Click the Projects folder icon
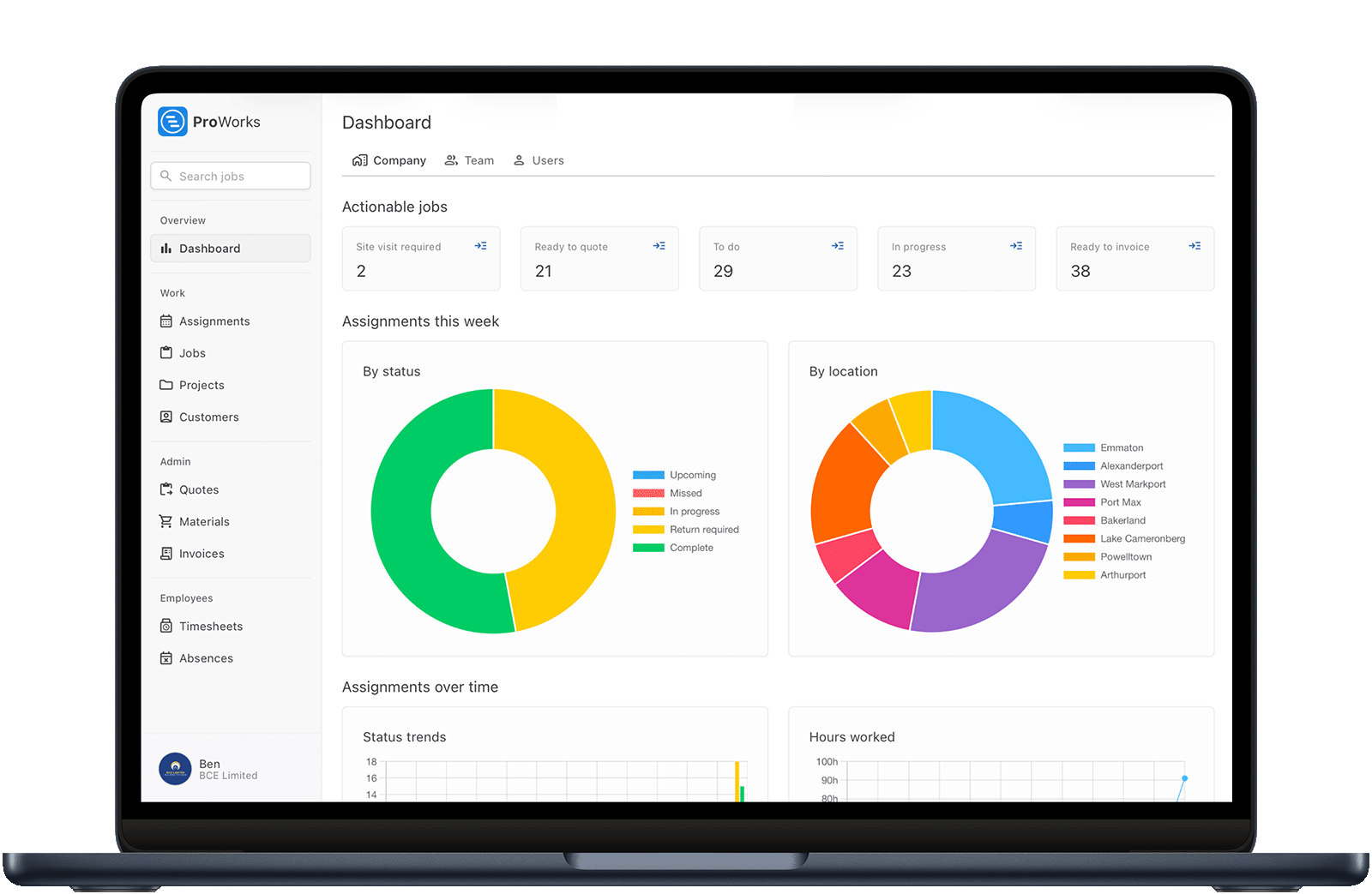The image size is (1372, 894). [x=166, y=385]
